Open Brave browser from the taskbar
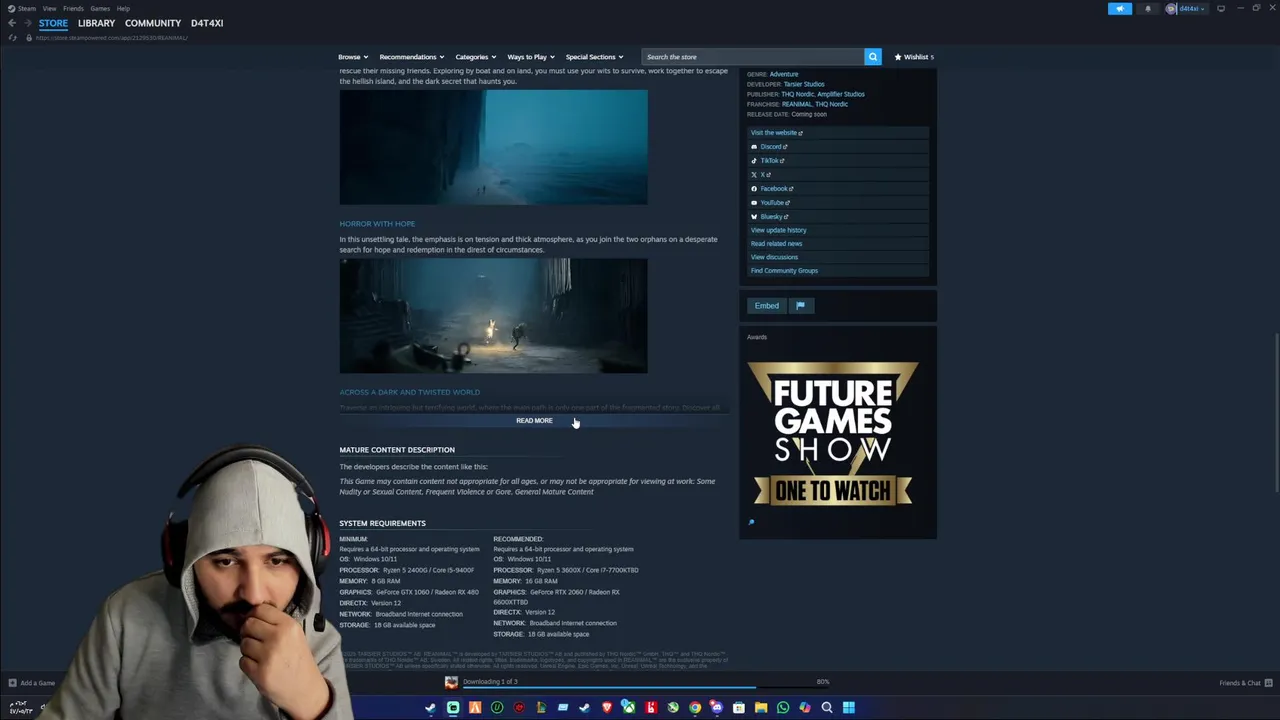1280x720 pixels. [607, 708]
